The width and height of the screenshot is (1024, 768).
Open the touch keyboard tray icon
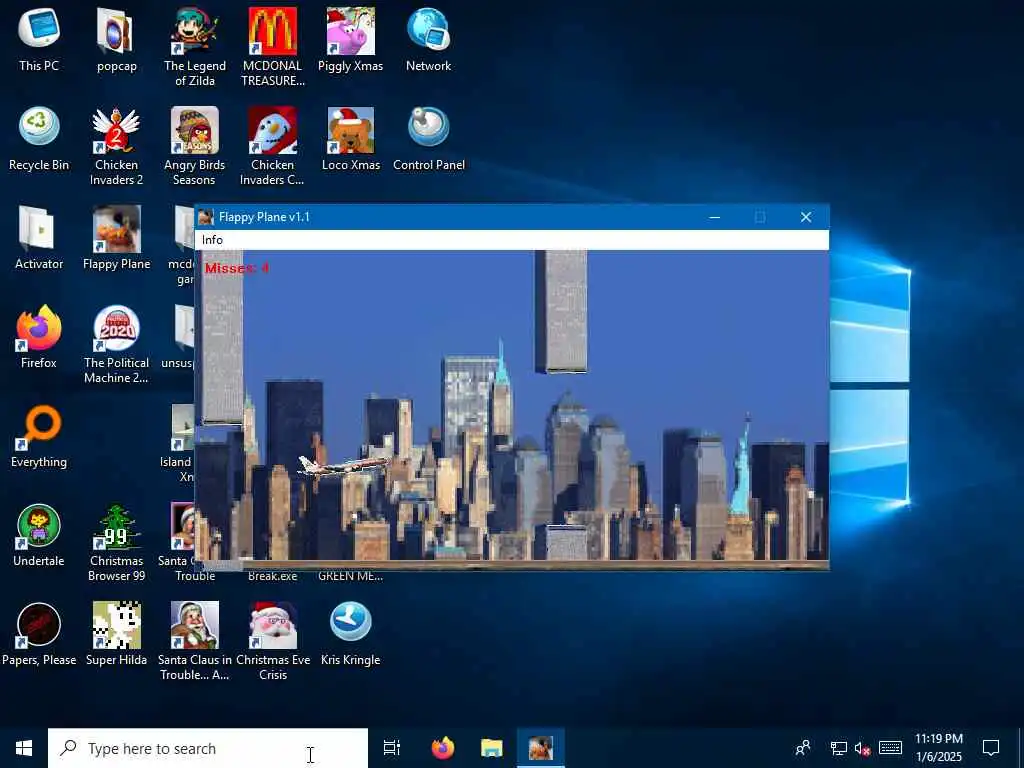click(890, 748)
